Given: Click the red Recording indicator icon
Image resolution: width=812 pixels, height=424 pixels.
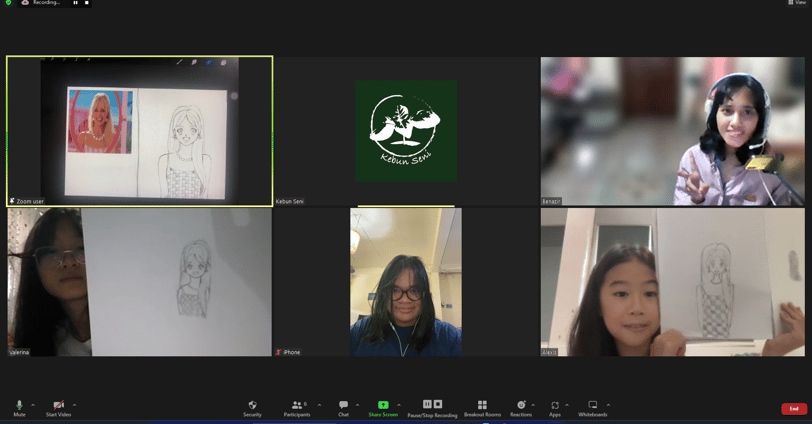Looking at the screenshot, I should (25, 3).
